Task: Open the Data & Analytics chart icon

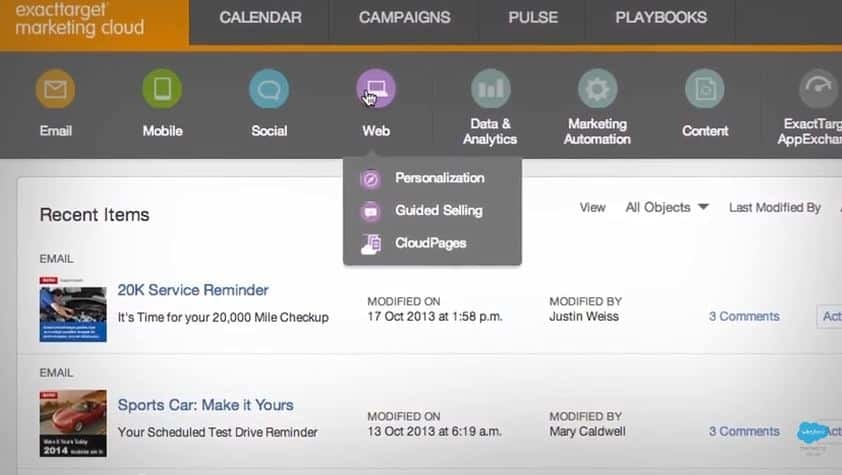Action: click(490, 90)
